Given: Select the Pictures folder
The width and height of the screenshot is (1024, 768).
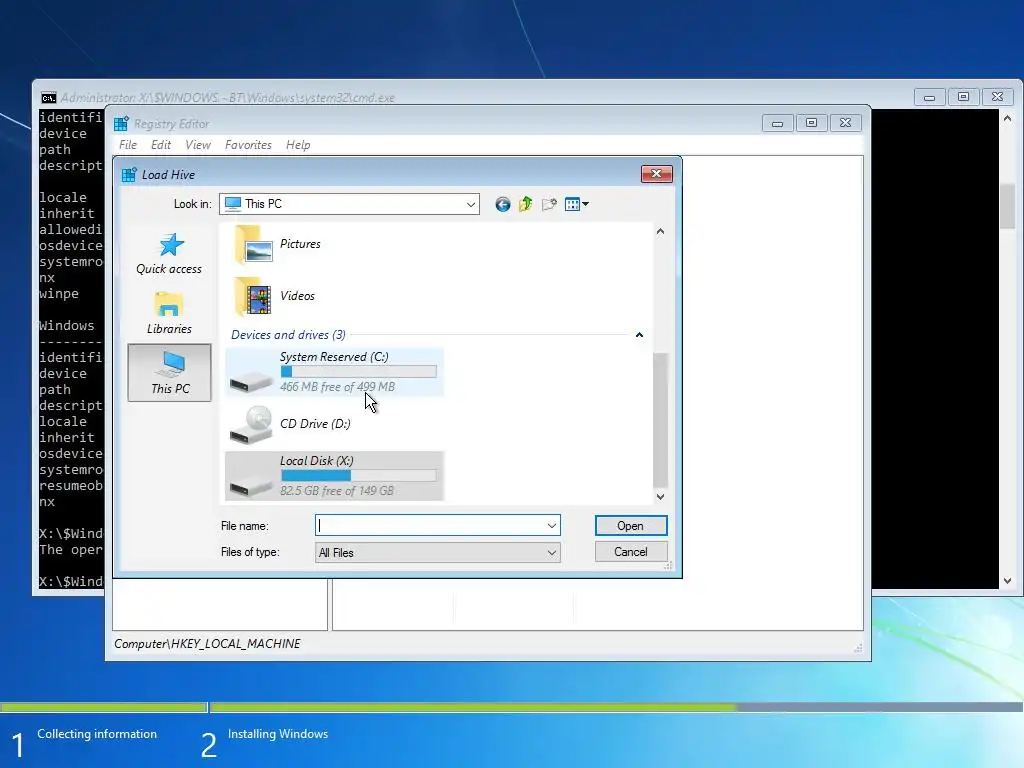Looking at the screenshot, I should coord(278,244).
